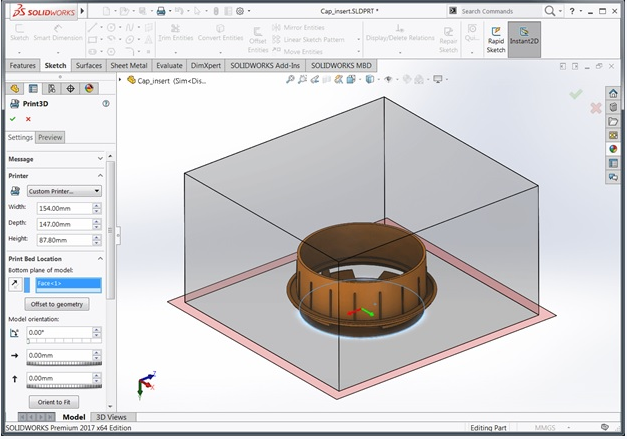Open the SOLIDWORKS Resources home icon
This screenshot has height=439, width=627.
(x=612, y=92)
